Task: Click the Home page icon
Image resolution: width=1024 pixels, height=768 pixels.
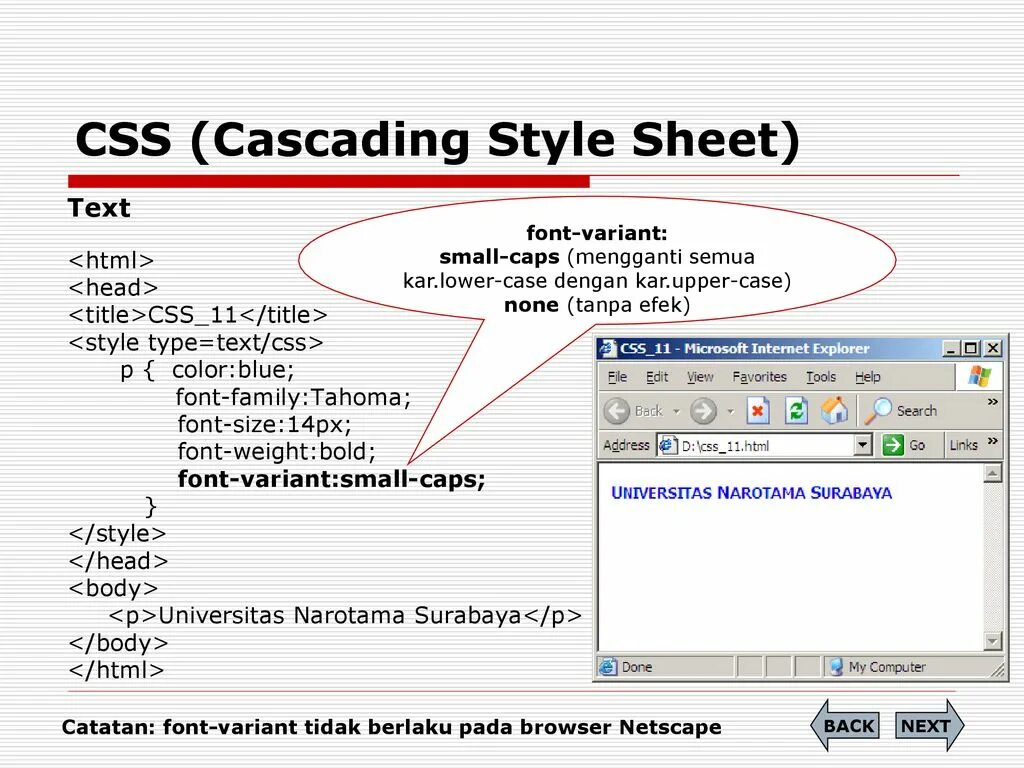Action: coord(834,411)
